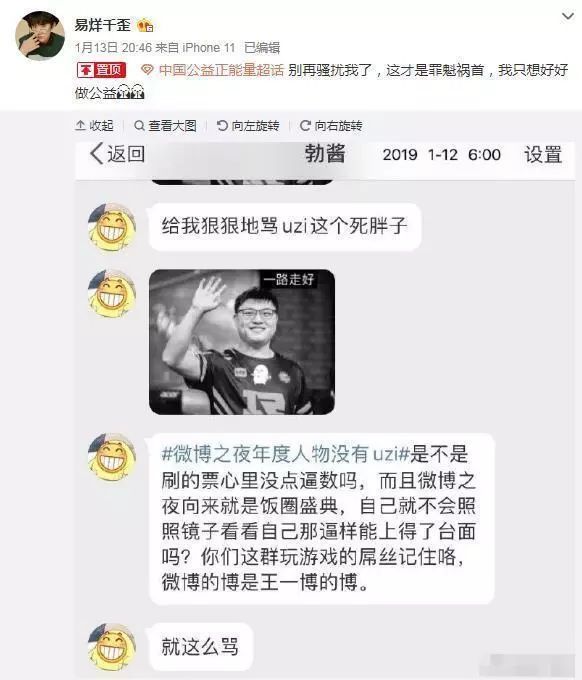
Task: Rotate image right with 向右旋转
Action: (x=331, y=126)
